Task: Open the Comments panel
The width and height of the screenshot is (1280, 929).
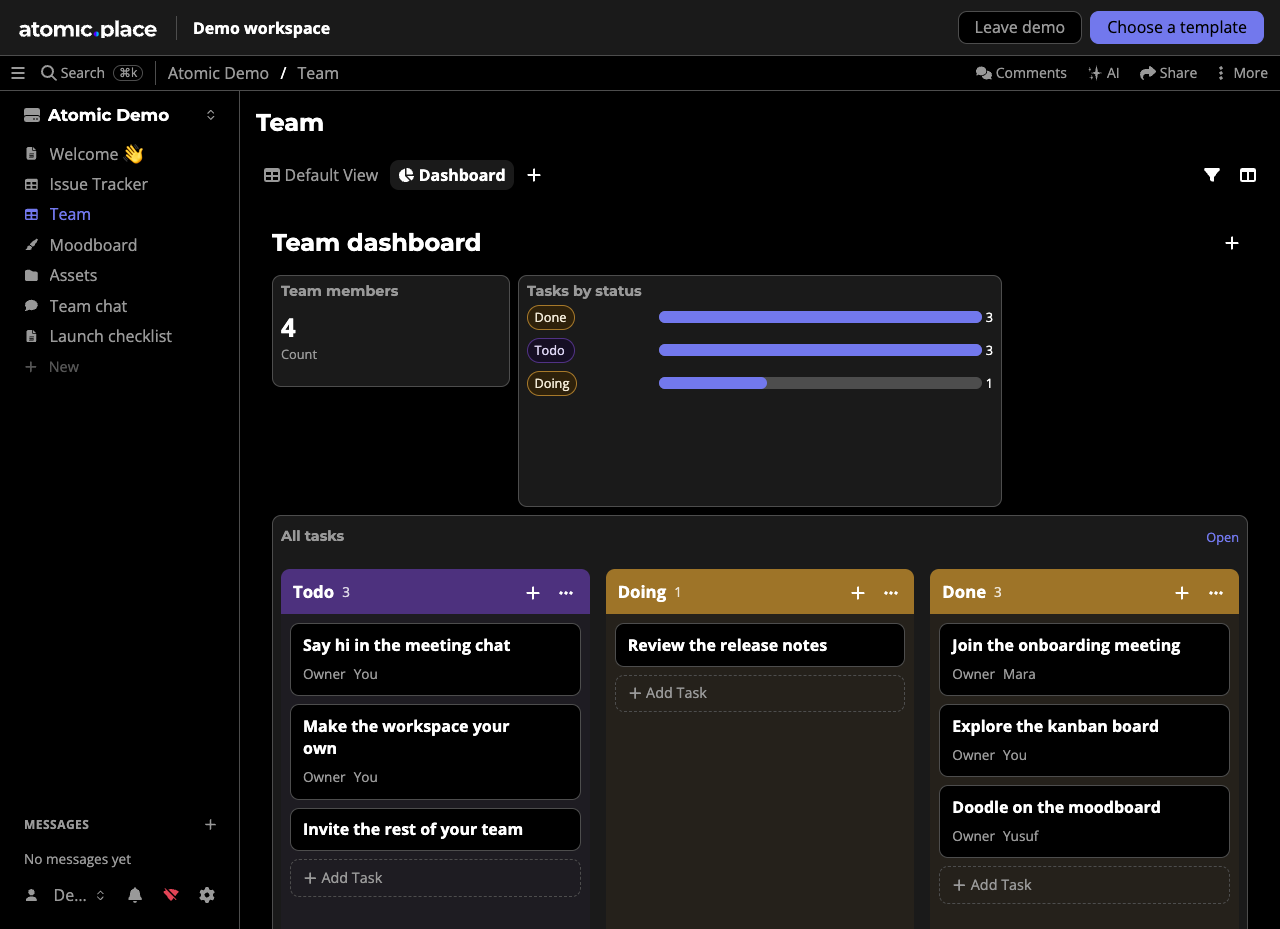Action: (1021, 73)
